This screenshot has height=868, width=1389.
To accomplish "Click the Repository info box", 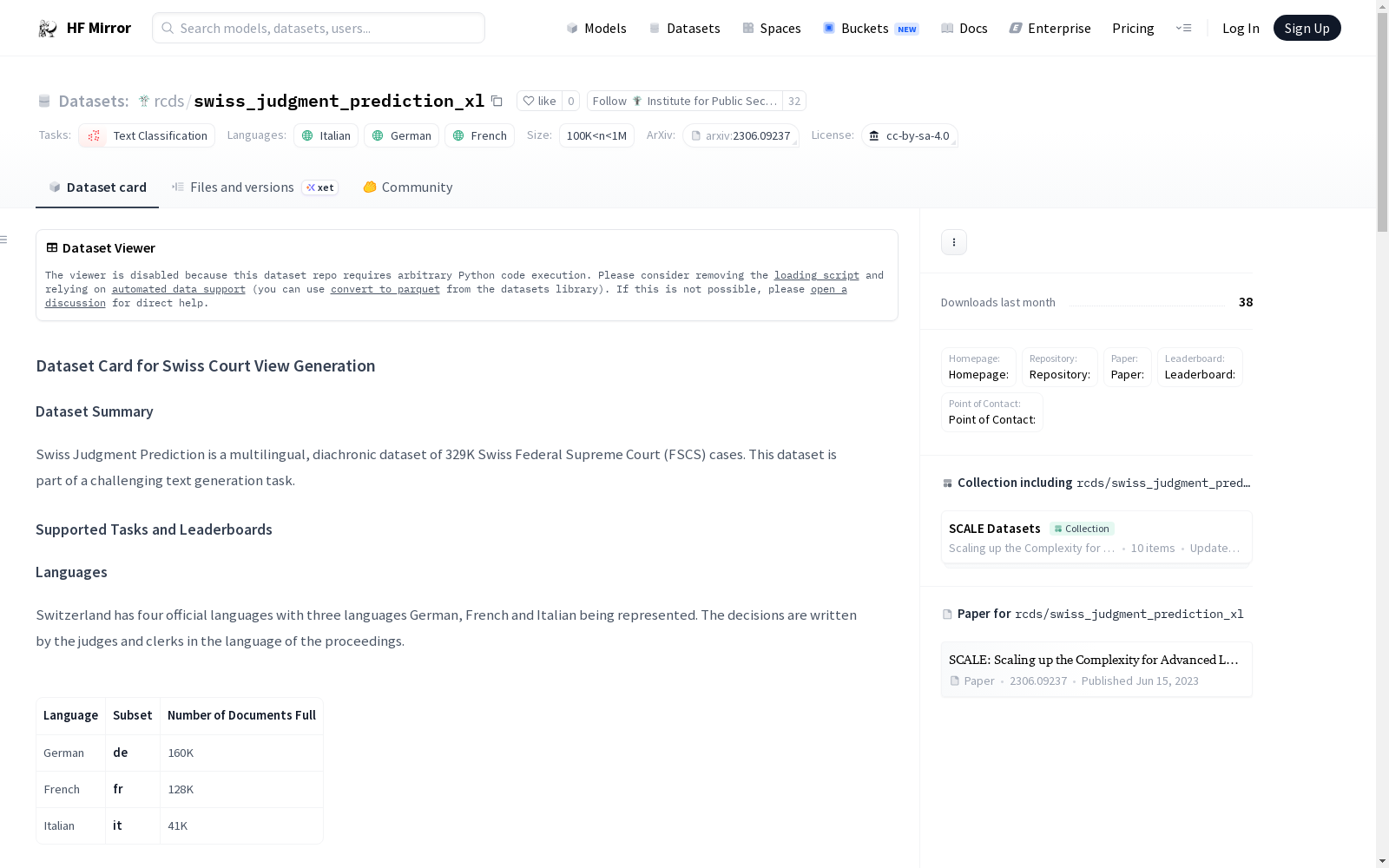I will point(1060,367).
